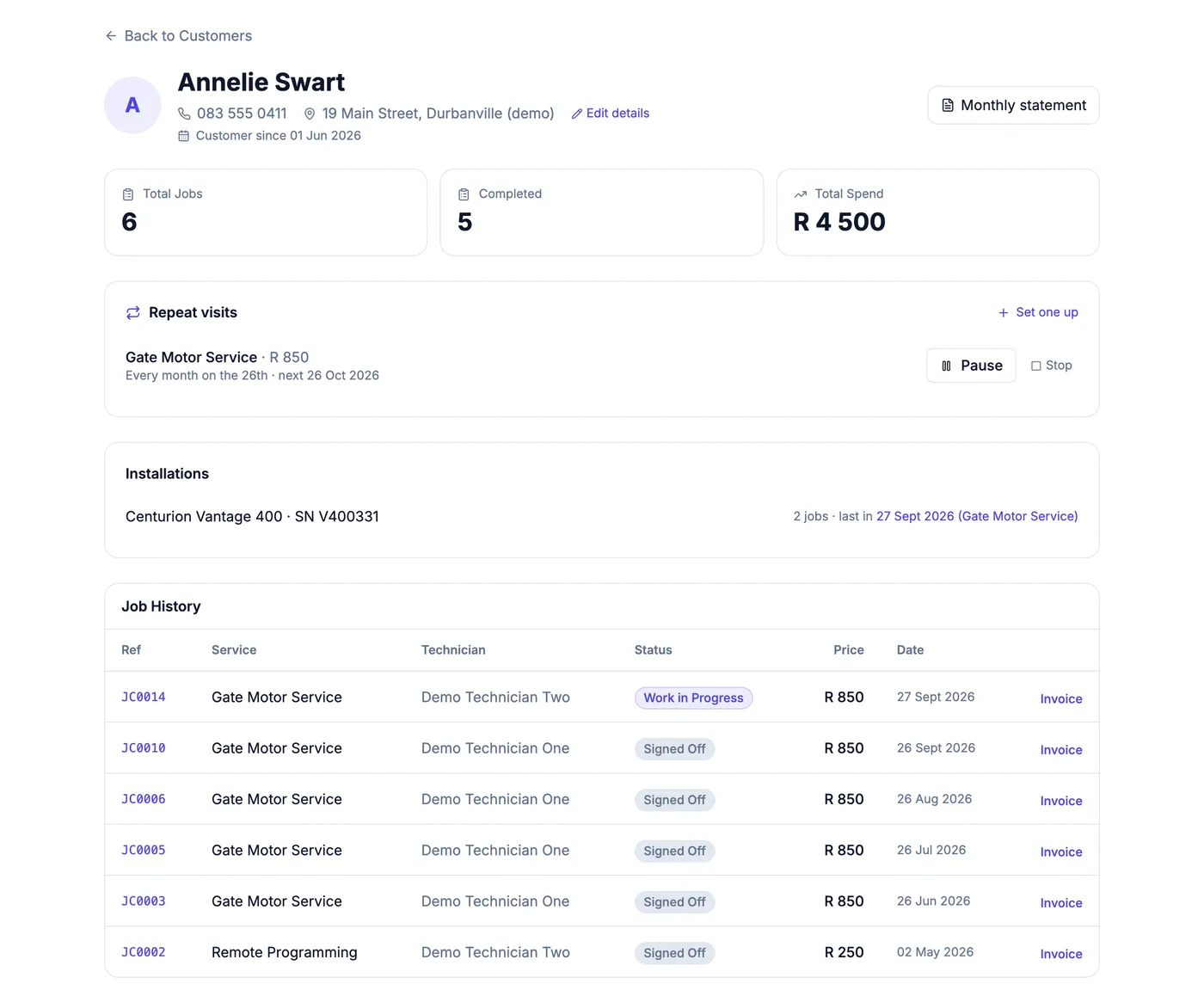Viewport: 1204px width, 990px height.
Task: Open the 27 Sept 2026 Gate Motor Service link
Action: coord(977,516)
